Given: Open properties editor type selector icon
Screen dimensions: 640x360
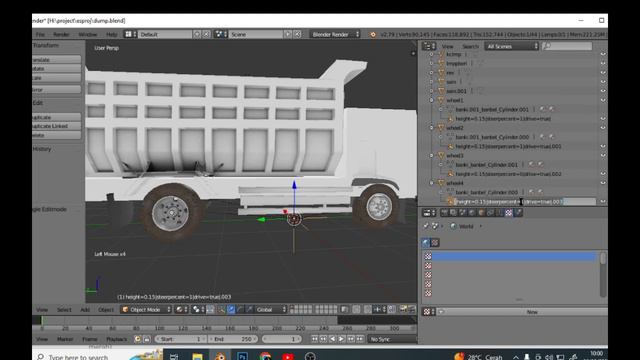Looking at the screenshot, I should click(x=429, y=213).
